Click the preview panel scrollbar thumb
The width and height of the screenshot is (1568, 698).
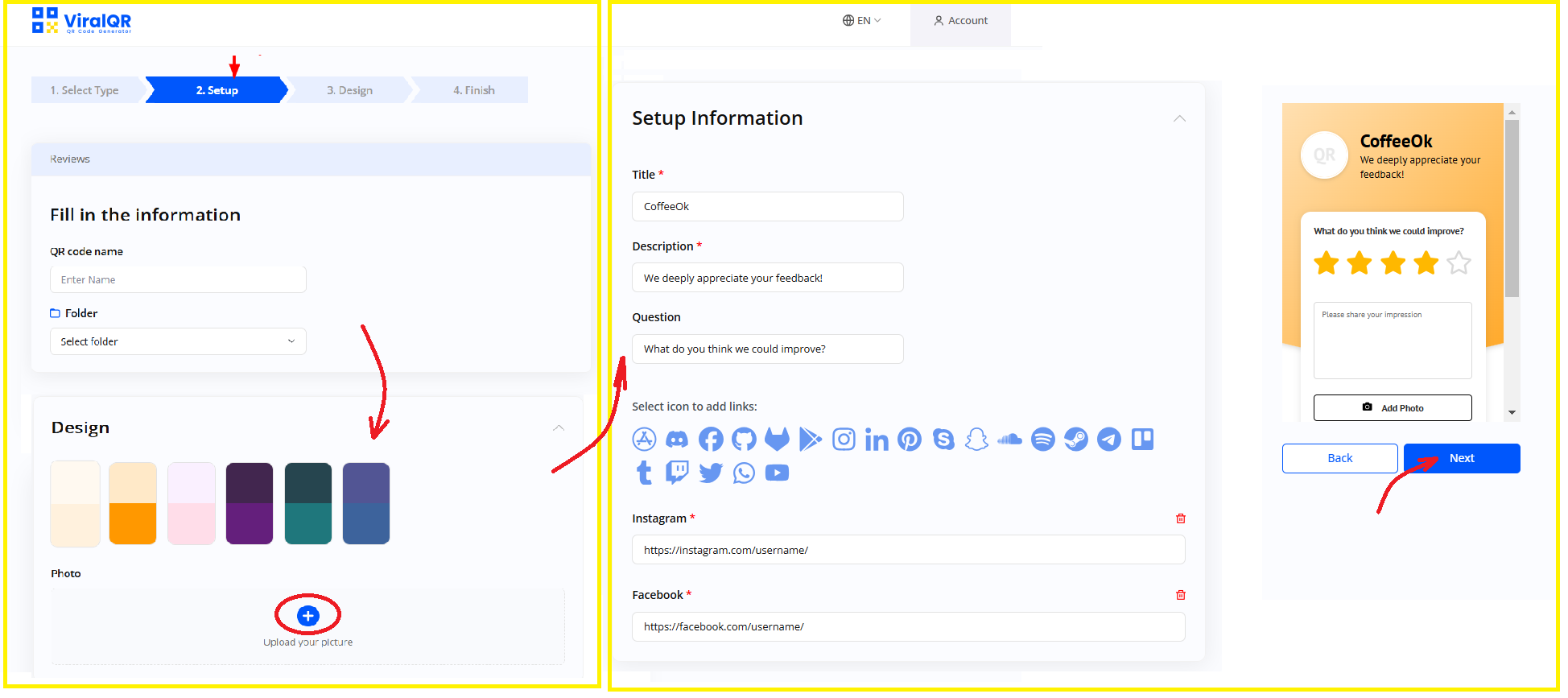1512,209
